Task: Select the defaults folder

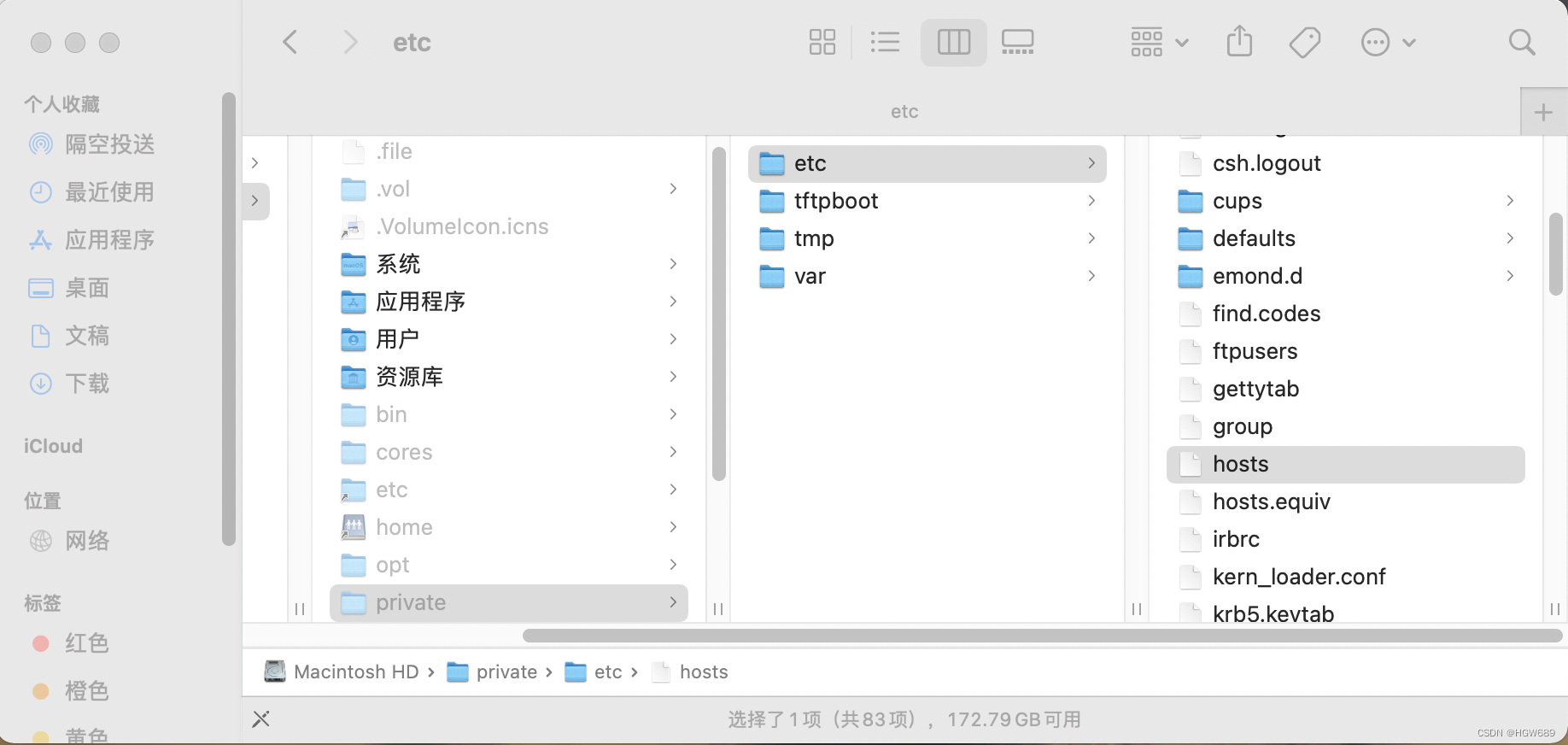Action: coord(1346,238)
